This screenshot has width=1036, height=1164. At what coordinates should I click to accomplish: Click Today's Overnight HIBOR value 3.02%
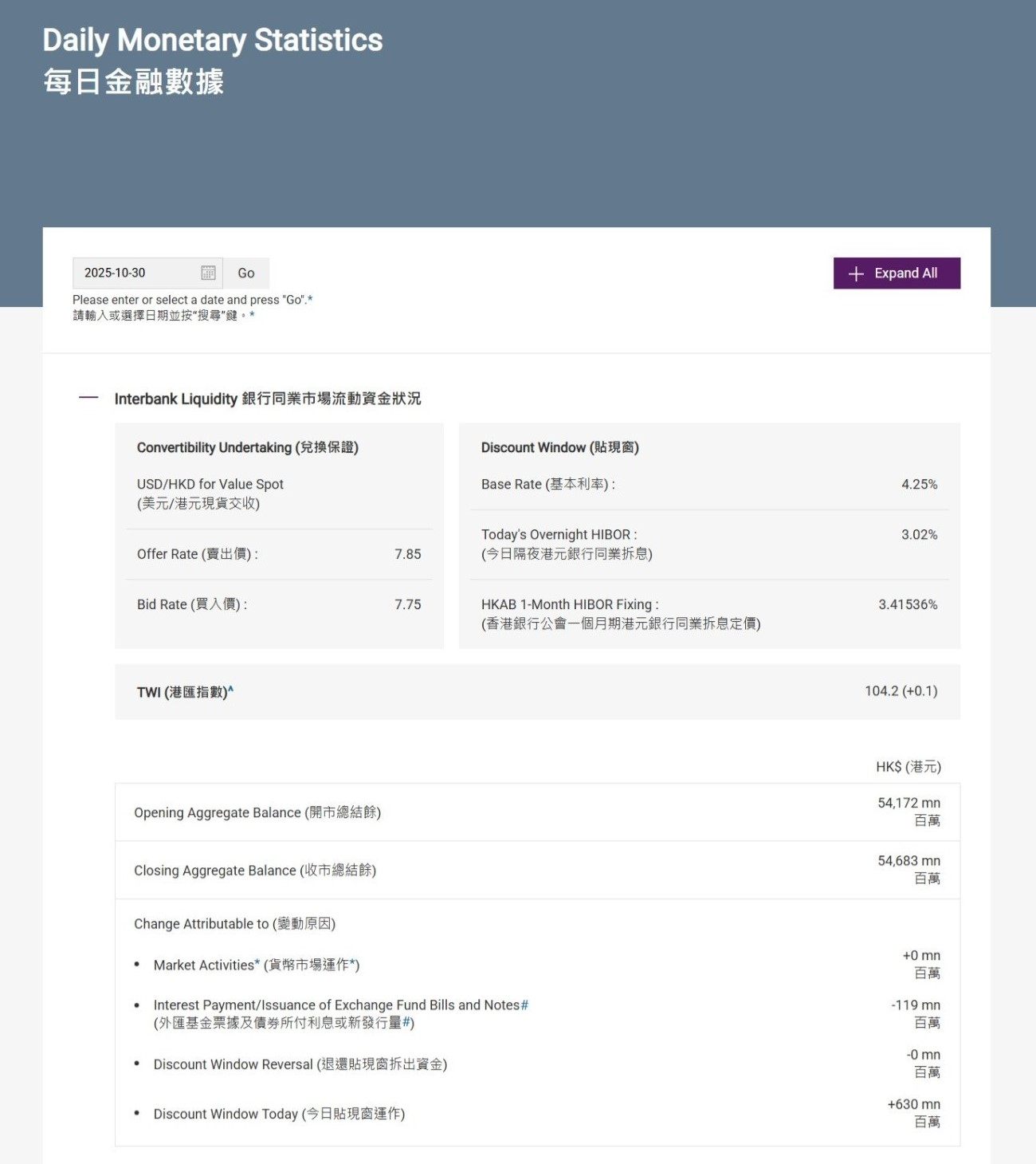pos(919,534)
